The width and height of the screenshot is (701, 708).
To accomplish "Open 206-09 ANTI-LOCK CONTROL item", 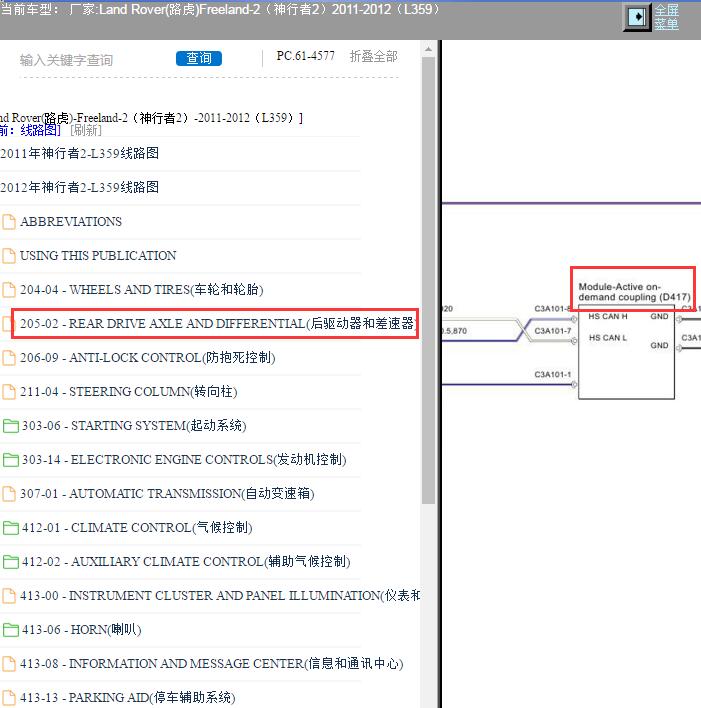I will (x=148, y=358).
